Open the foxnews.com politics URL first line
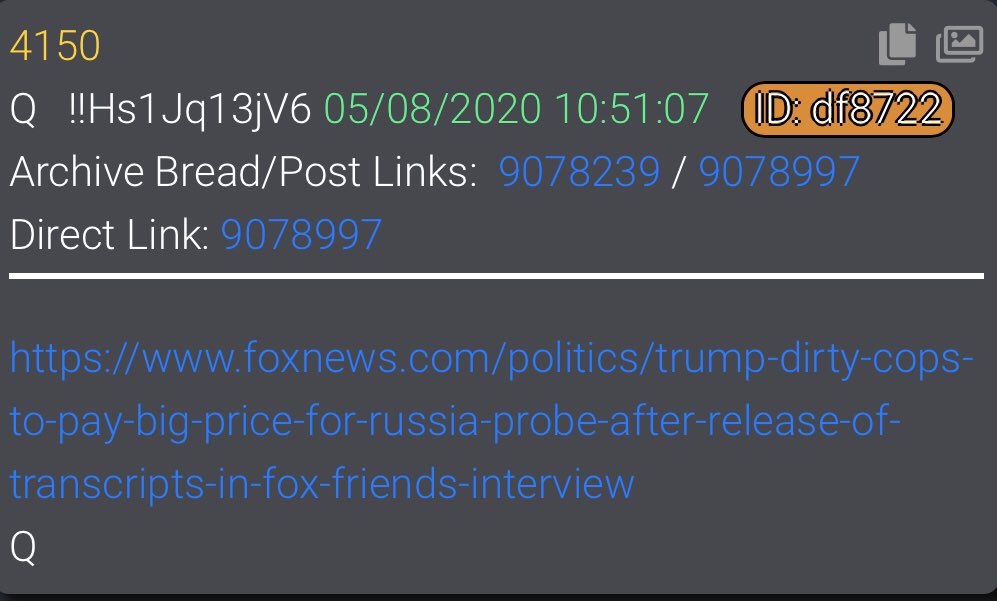 [x=492, y=359]
